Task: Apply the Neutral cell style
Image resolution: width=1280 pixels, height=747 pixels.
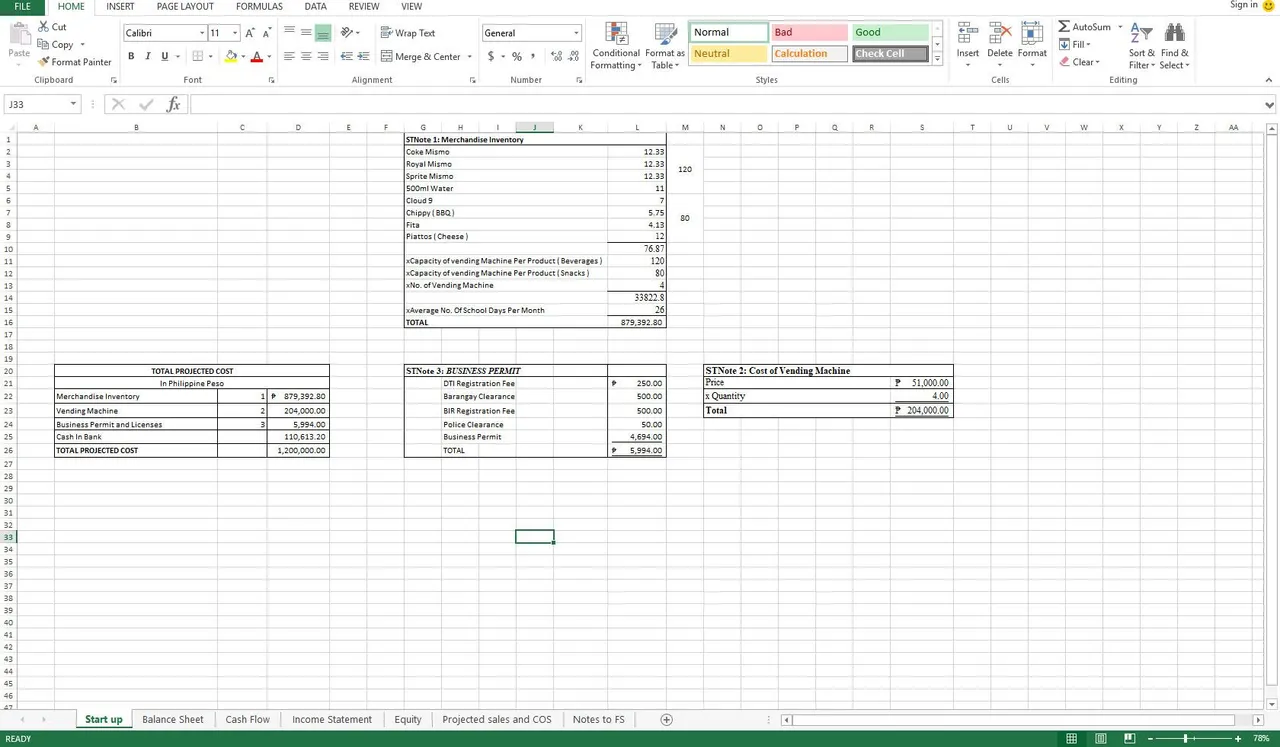Action: [x=728, y=54]
